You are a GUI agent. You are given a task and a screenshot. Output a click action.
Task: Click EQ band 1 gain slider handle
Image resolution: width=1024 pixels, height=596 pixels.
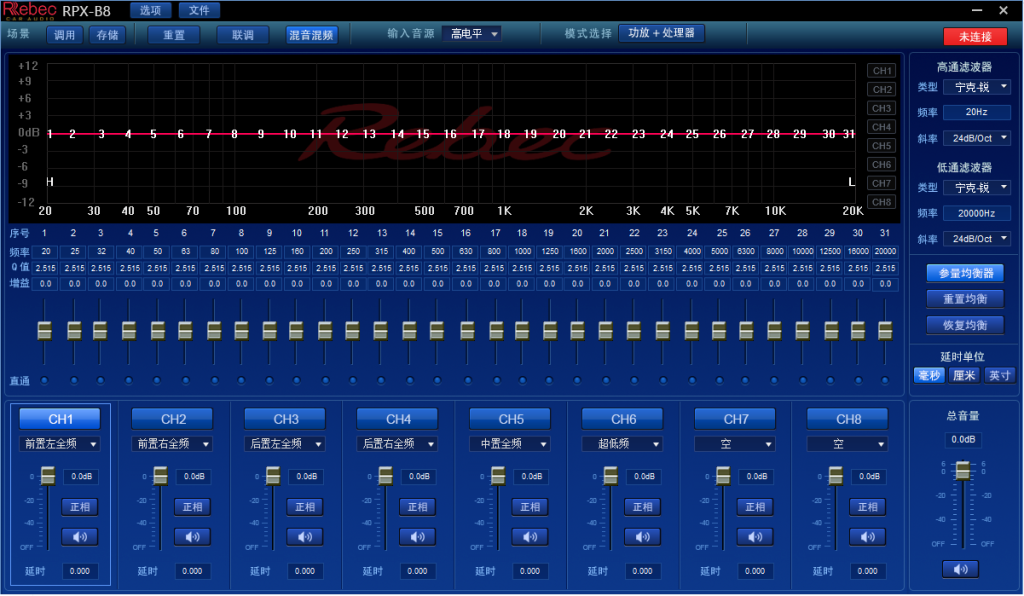(x=44, y=331)
